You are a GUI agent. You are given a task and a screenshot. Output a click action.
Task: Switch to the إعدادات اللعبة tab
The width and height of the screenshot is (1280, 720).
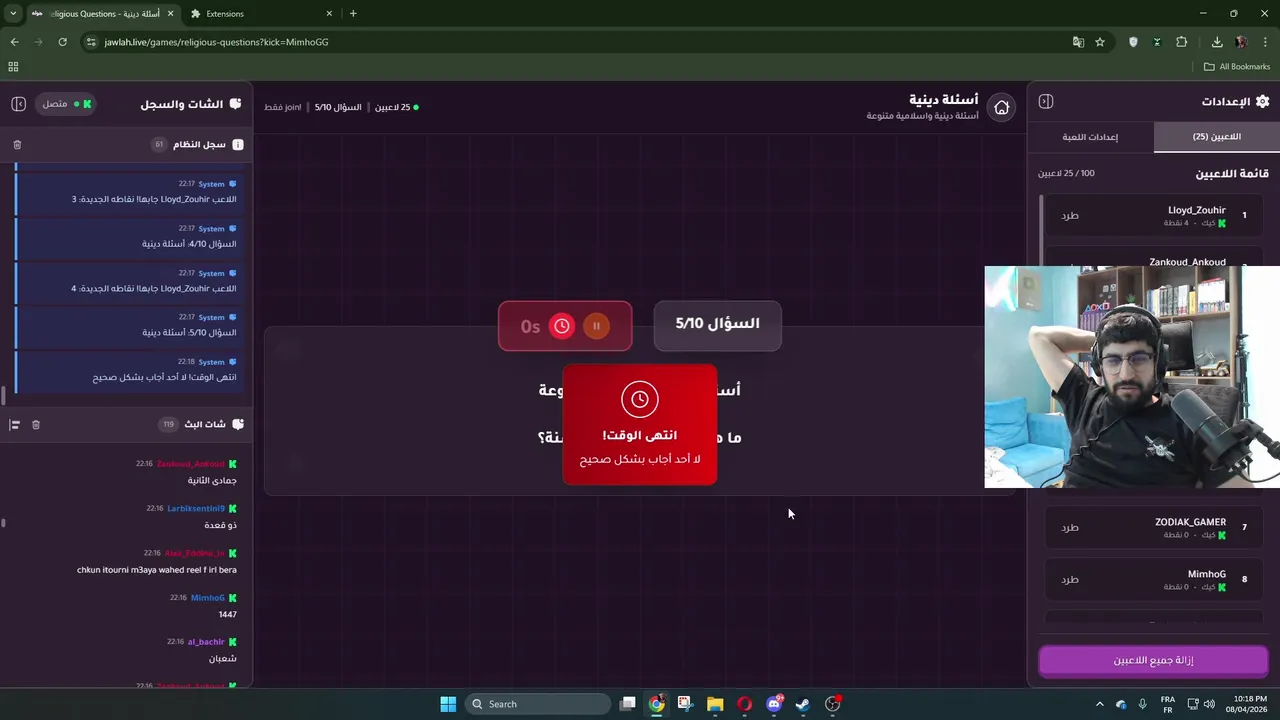[1090, 137]
